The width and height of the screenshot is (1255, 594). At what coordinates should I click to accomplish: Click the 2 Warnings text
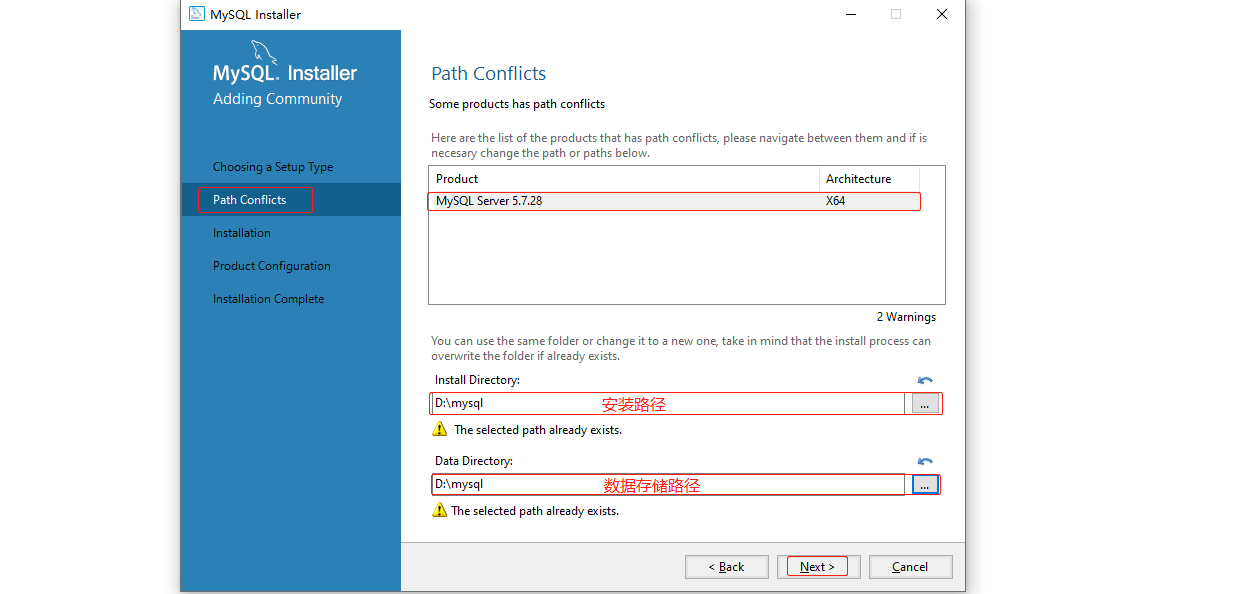click(906, 317)
